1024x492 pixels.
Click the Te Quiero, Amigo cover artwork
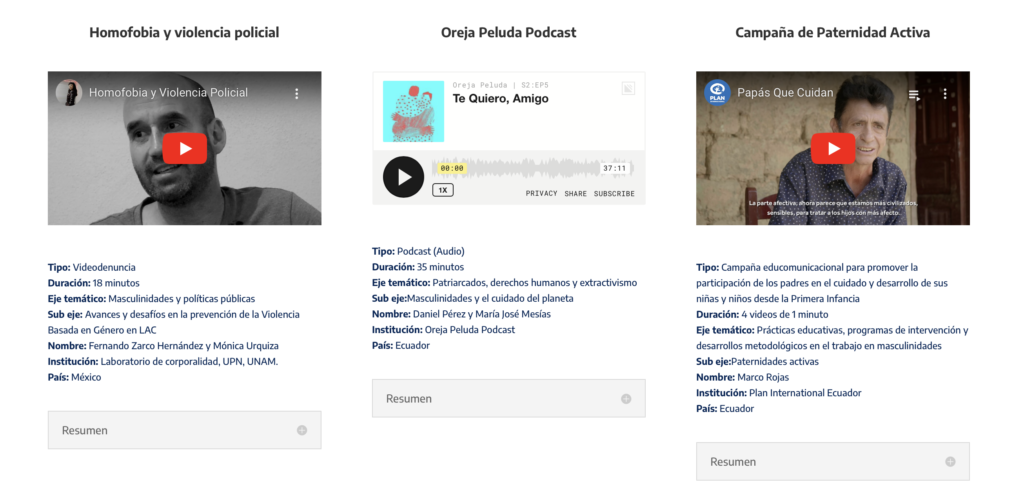pyautogui.click(x=413, y=111)
